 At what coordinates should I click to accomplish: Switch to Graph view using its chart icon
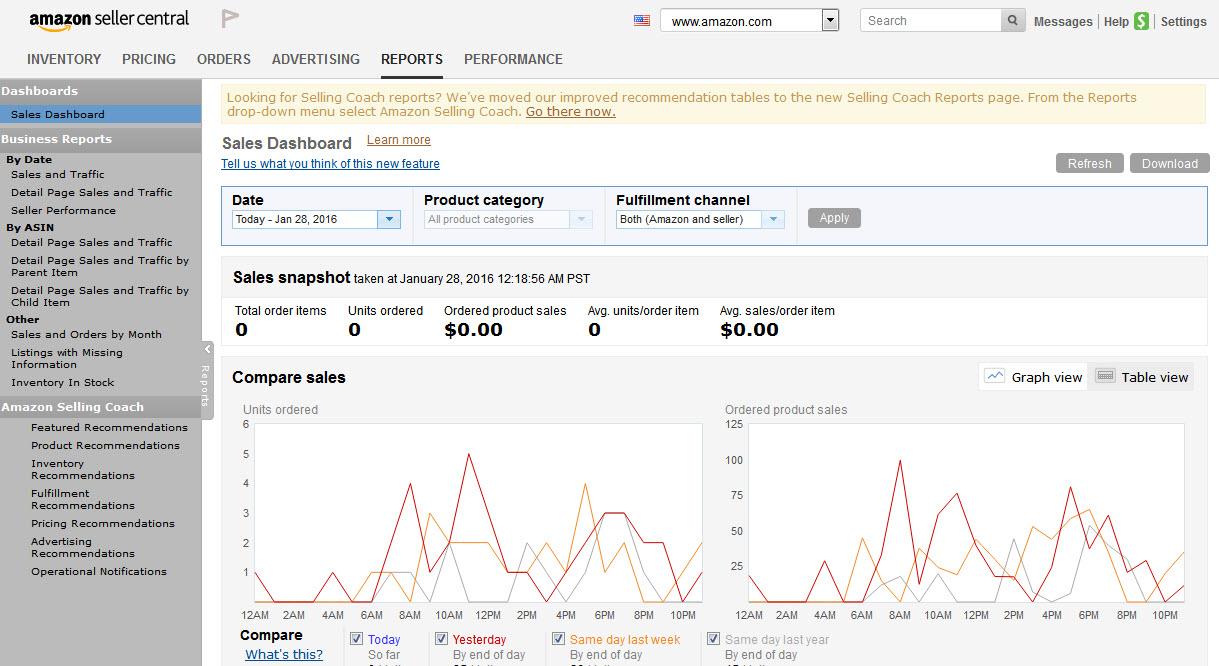[994, 376]
